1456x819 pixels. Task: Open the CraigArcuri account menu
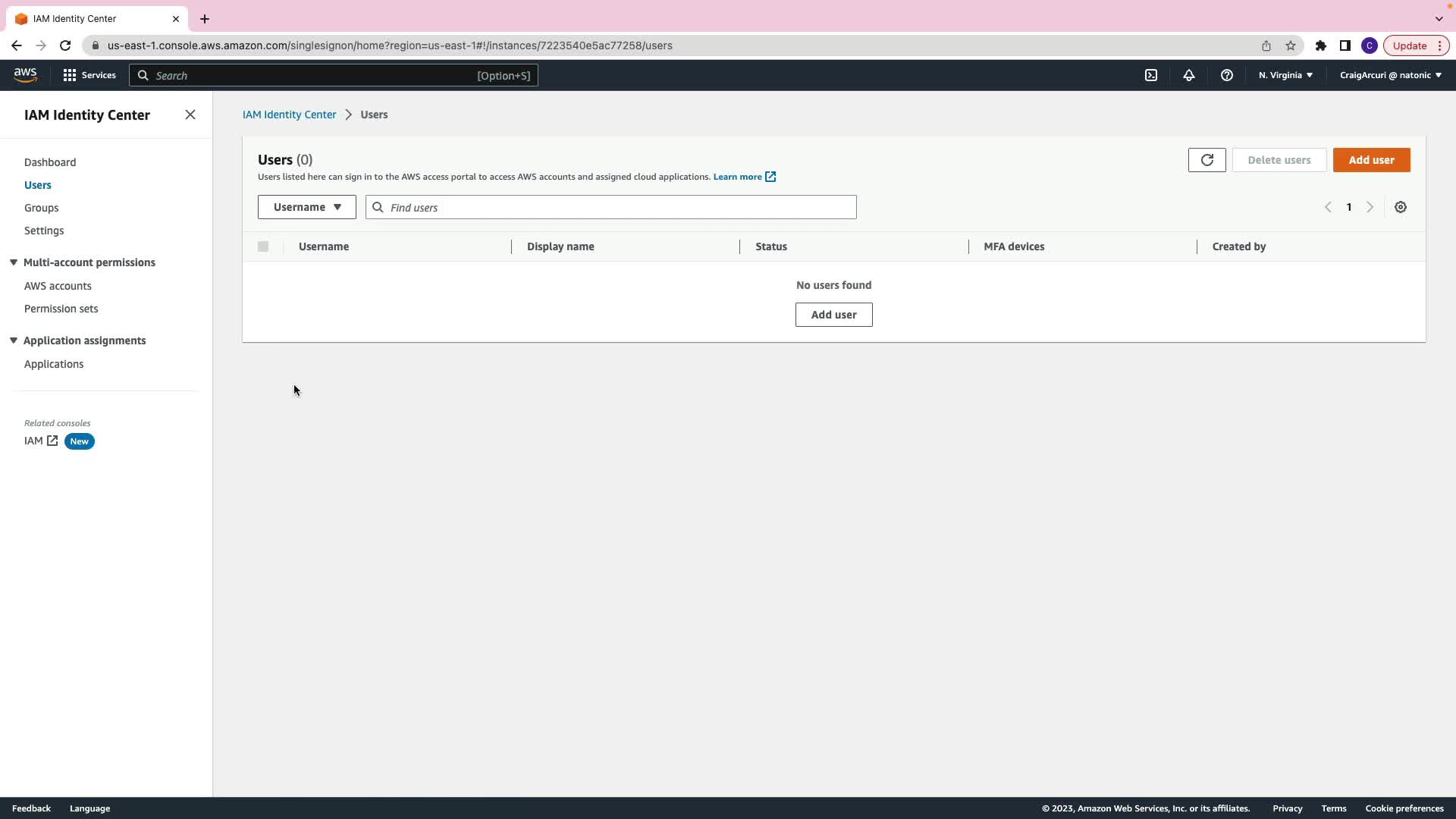1390,75
